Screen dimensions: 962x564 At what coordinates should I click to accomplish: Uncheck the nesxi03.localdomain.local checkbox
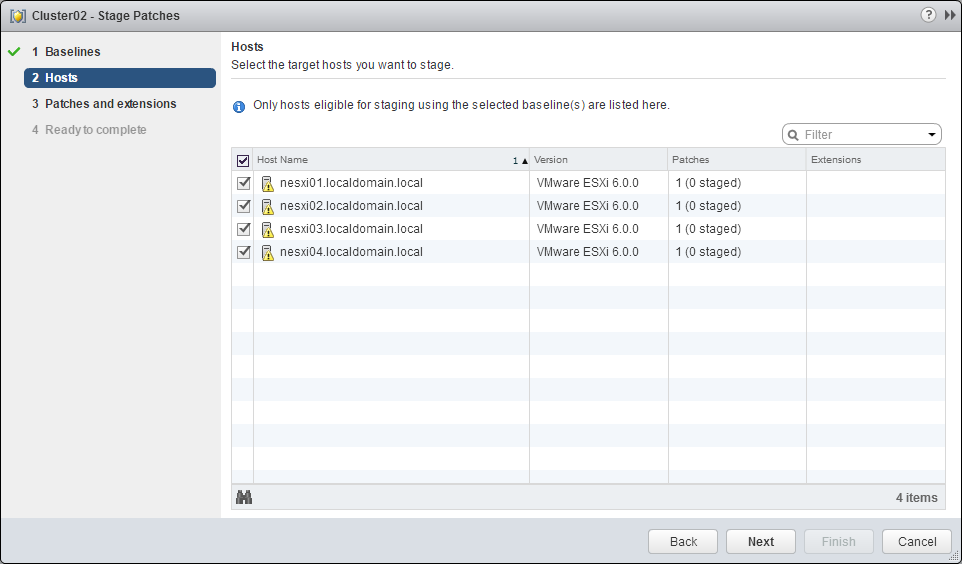(x=243, y=230)
